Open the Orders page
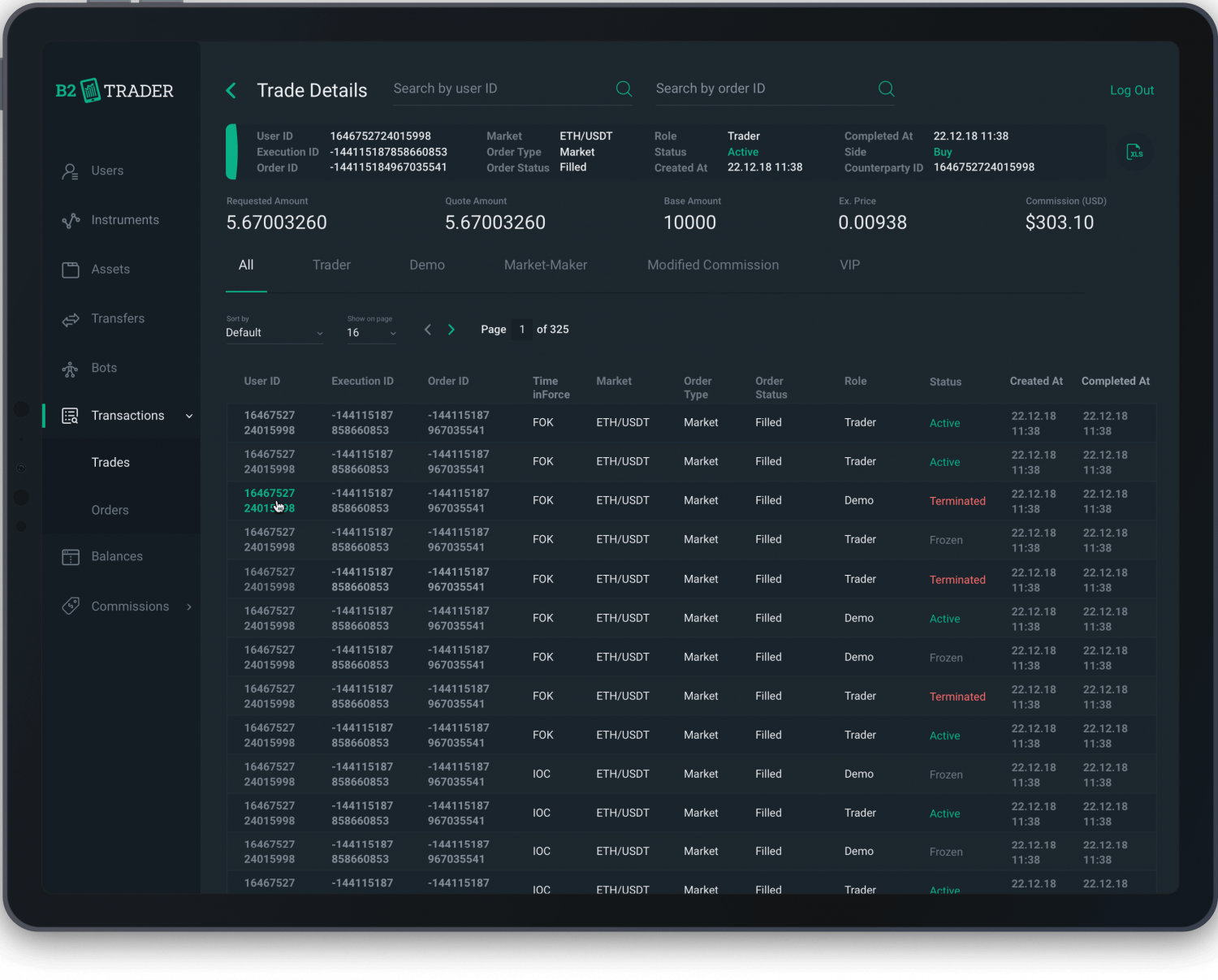 coord(110,510)
